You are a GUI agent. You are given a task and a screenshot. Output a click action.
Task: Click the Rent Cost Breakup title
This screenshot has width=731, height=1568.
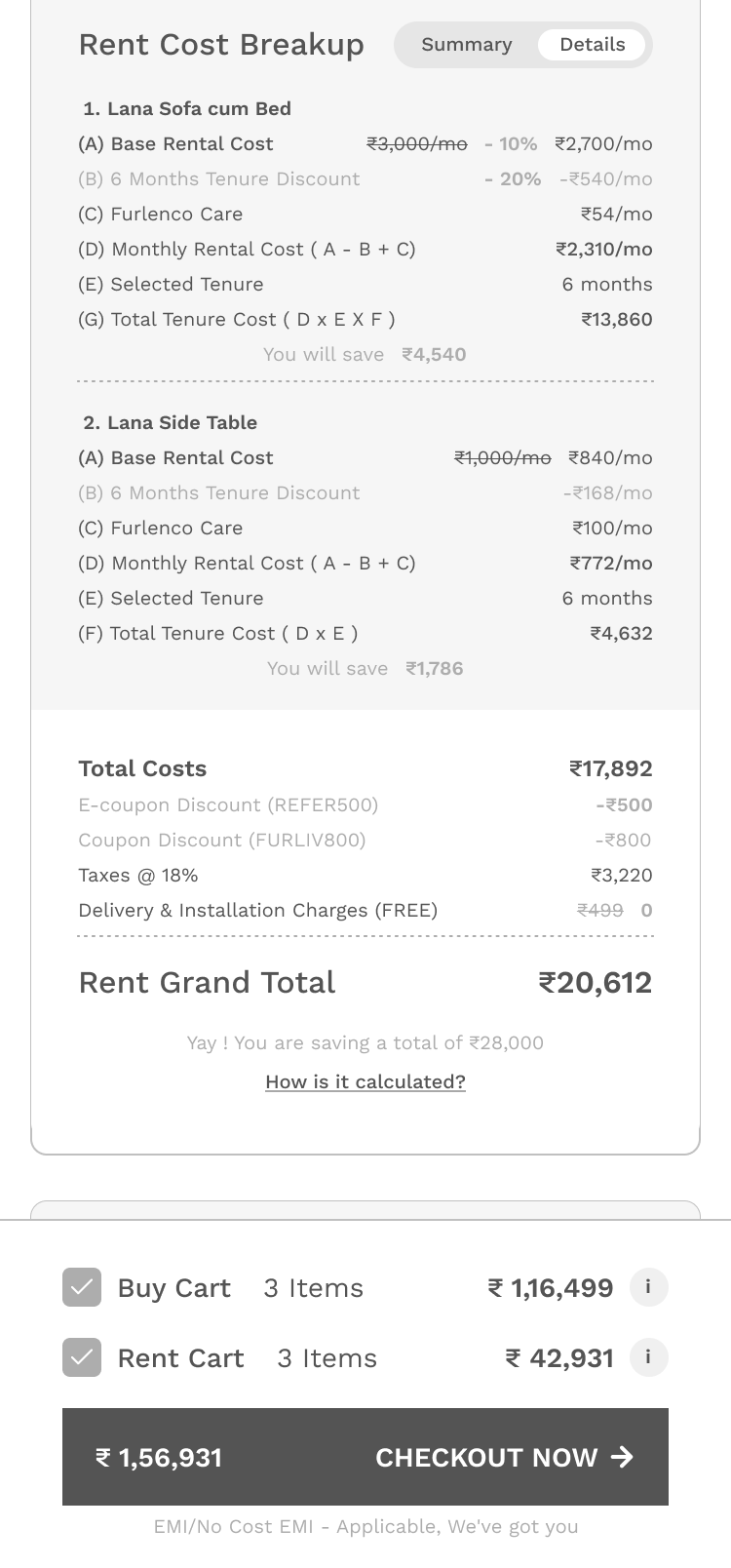pyautogui.click(x=221, y=45)
